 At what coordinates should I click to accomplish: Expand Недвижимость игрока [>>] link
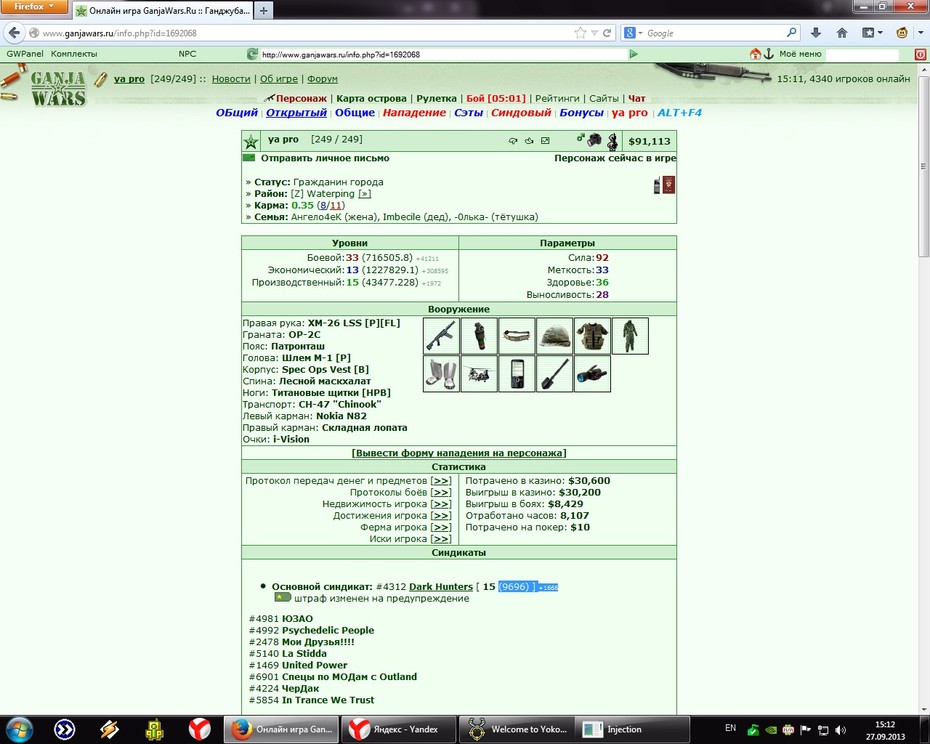(441, 504)
